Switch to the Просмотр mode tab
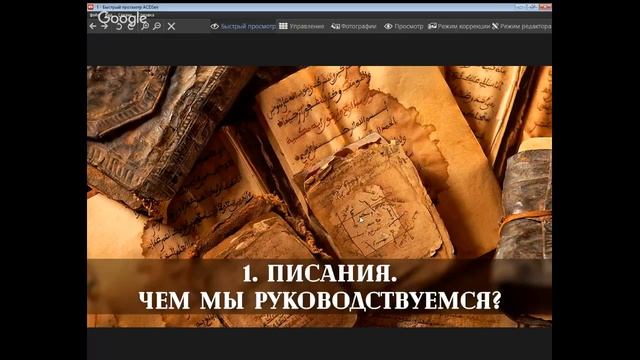640x360 pixels. [404, 26]
